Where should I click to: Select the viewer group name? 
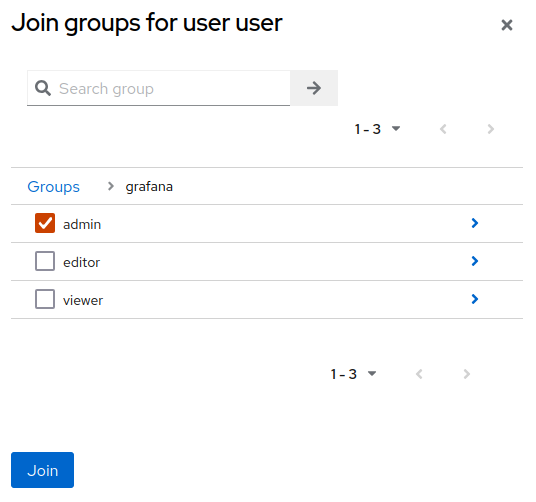83,300
